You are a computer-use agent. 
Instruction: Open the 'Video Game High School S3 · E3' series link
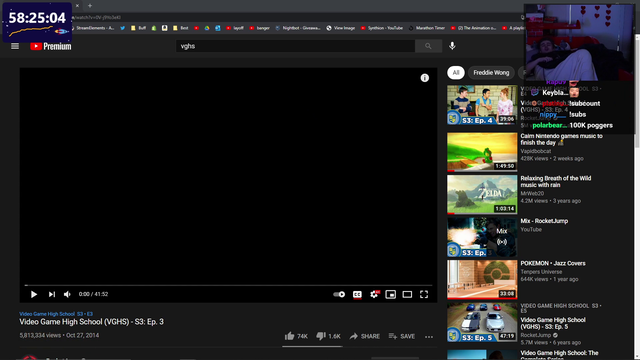pos(56,314)
